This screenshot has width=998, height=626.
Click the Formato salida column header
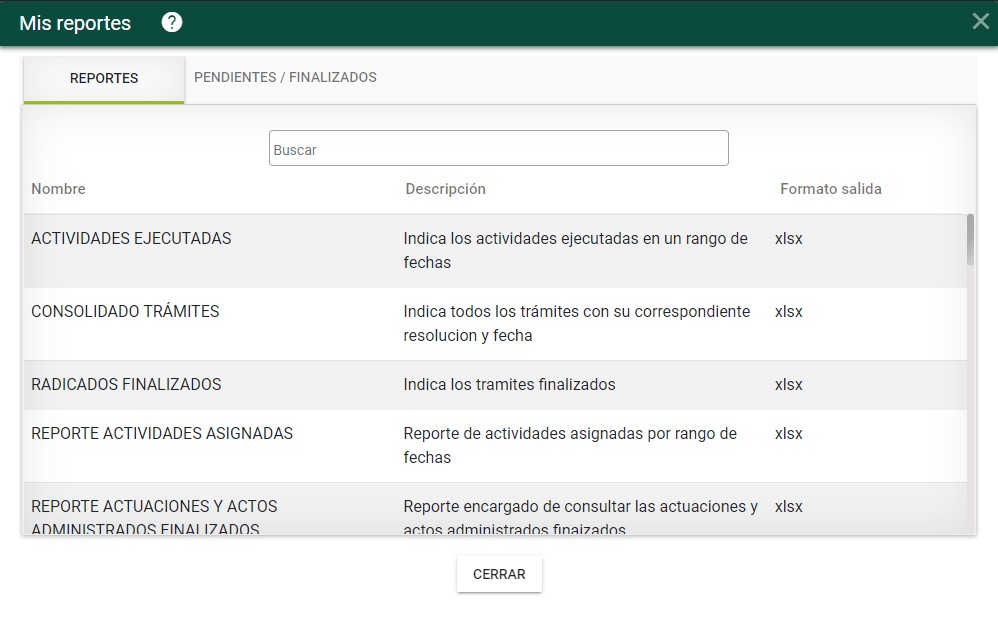(x=831, y=189)
